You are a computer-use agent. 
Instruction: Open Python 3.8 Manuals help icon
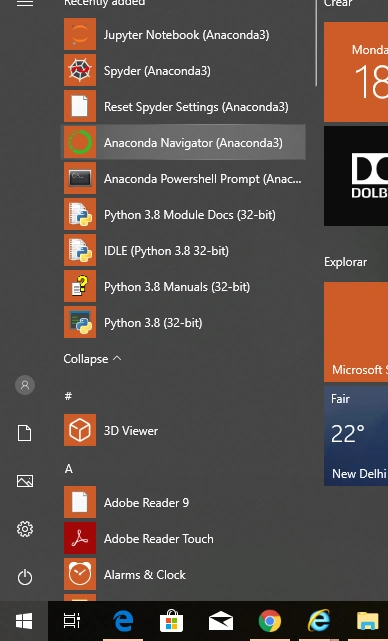pos(80,286)
